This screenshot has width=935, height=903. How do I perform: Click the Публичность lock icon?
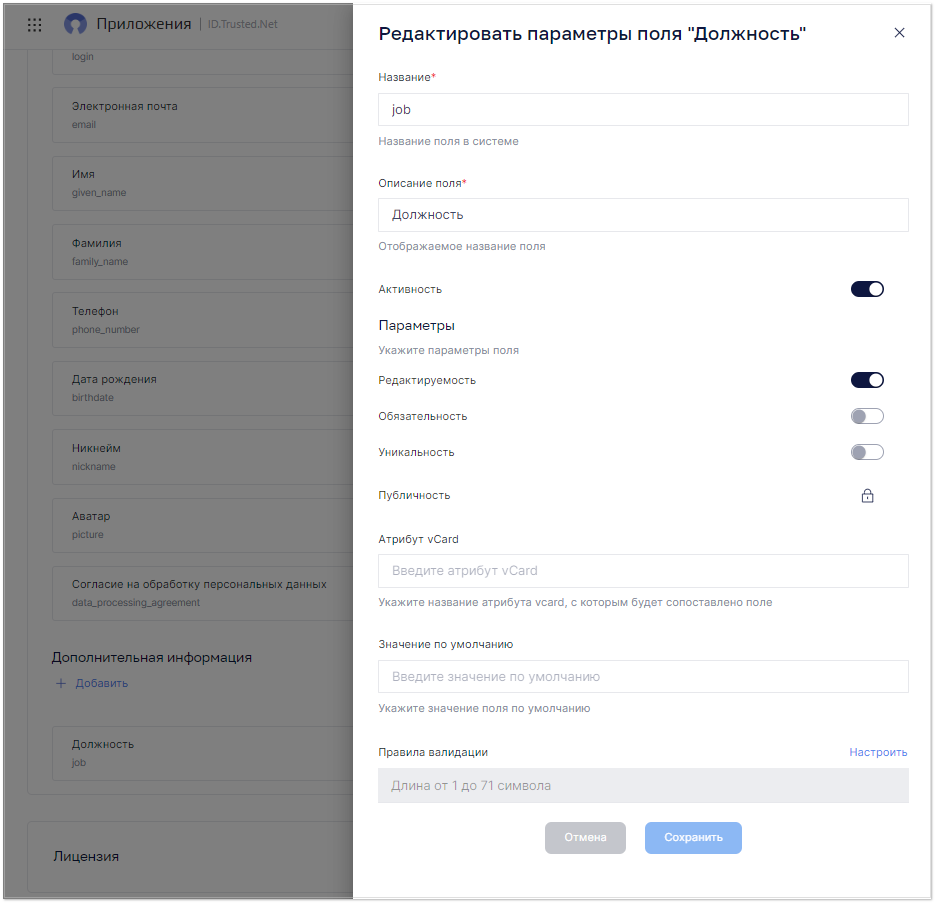click(x=867, y=496)
